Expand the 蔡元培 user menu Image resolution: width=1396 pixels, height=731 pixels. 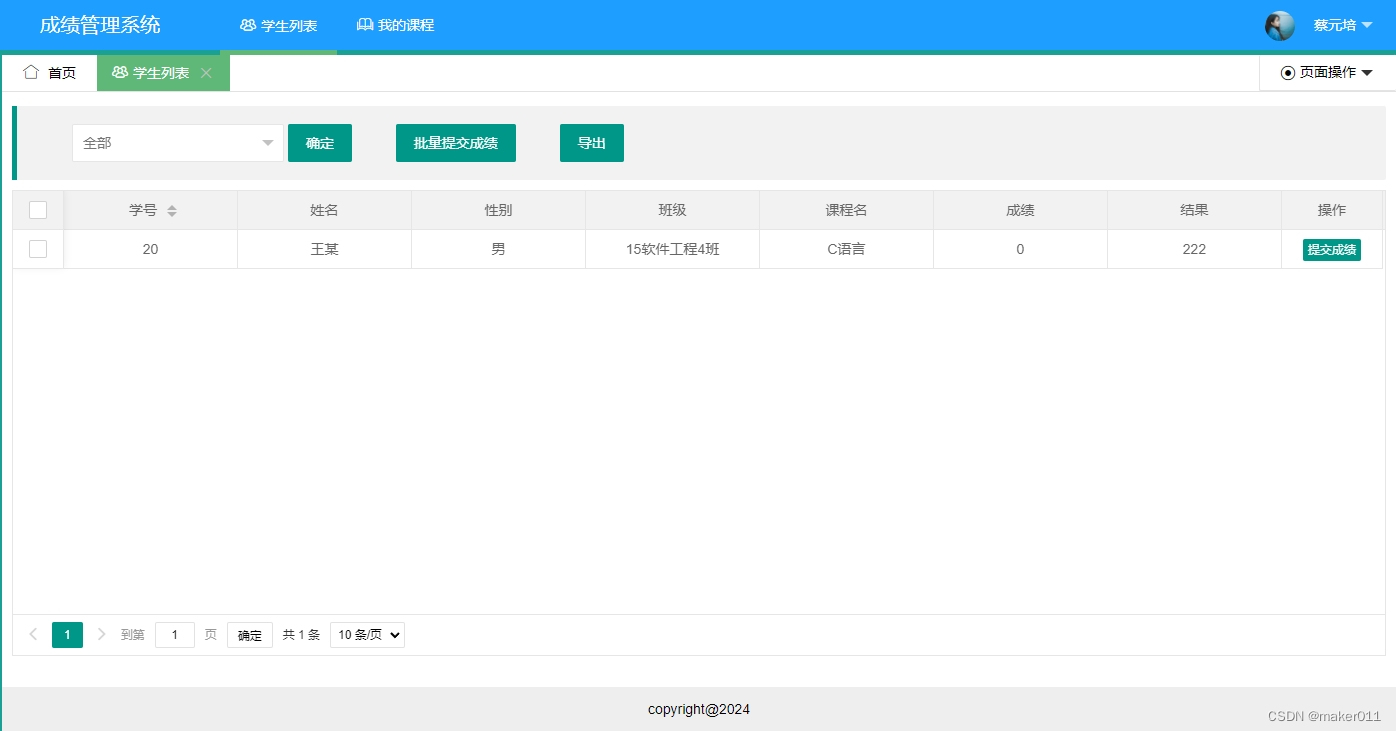point(1342,25)
